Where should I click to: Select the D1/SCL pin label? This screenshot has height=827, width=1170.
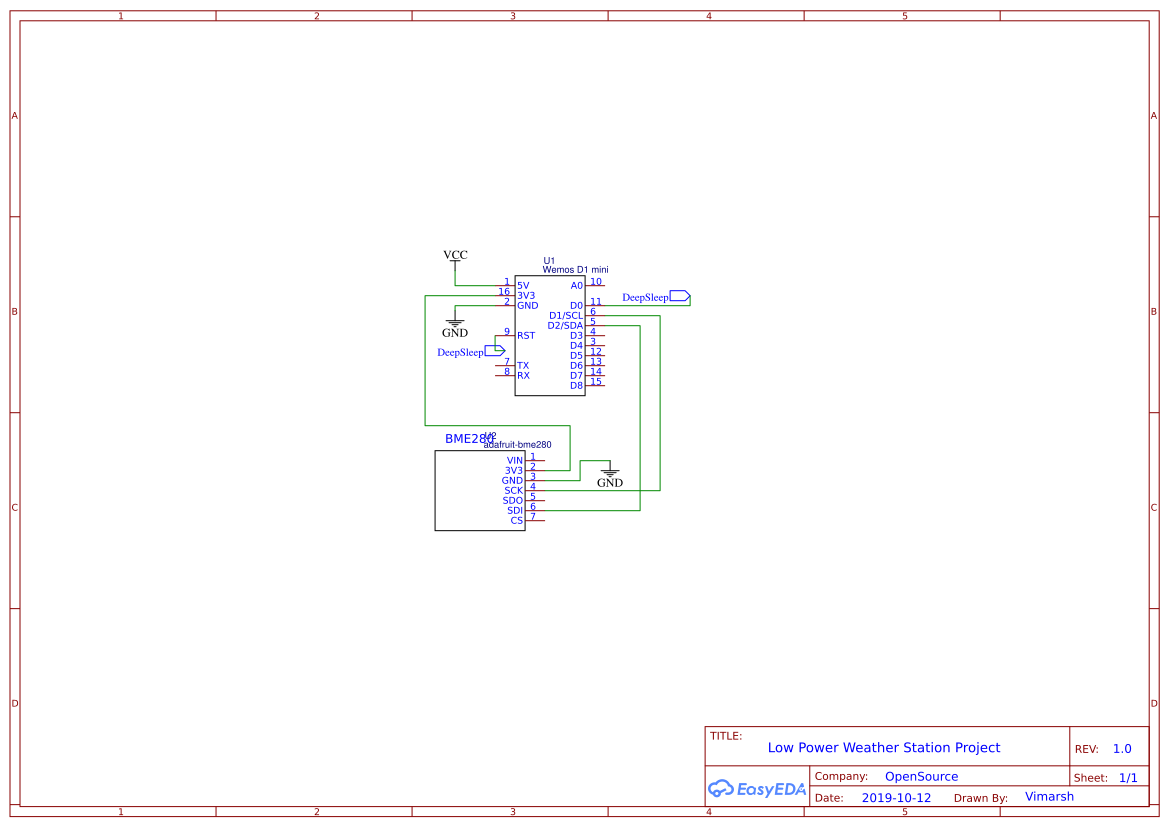(x=566, y=316)
